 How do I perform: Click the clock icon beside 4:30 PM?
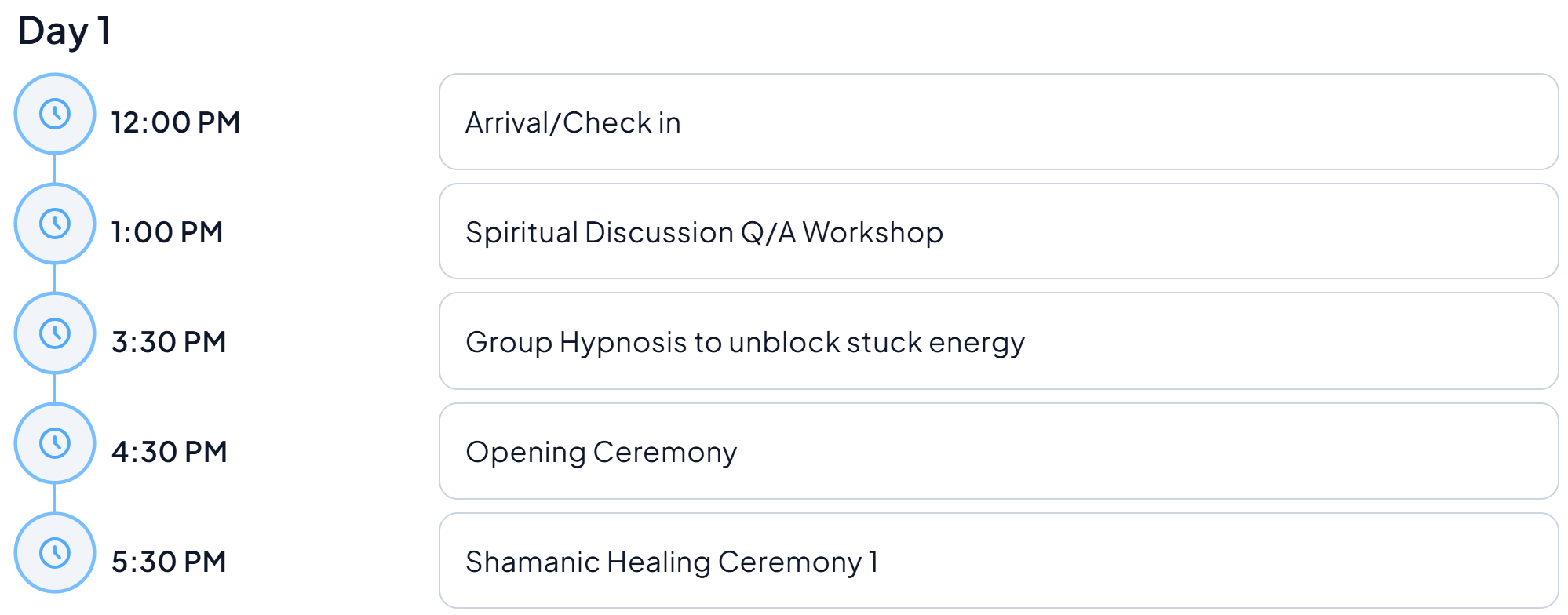55,444
